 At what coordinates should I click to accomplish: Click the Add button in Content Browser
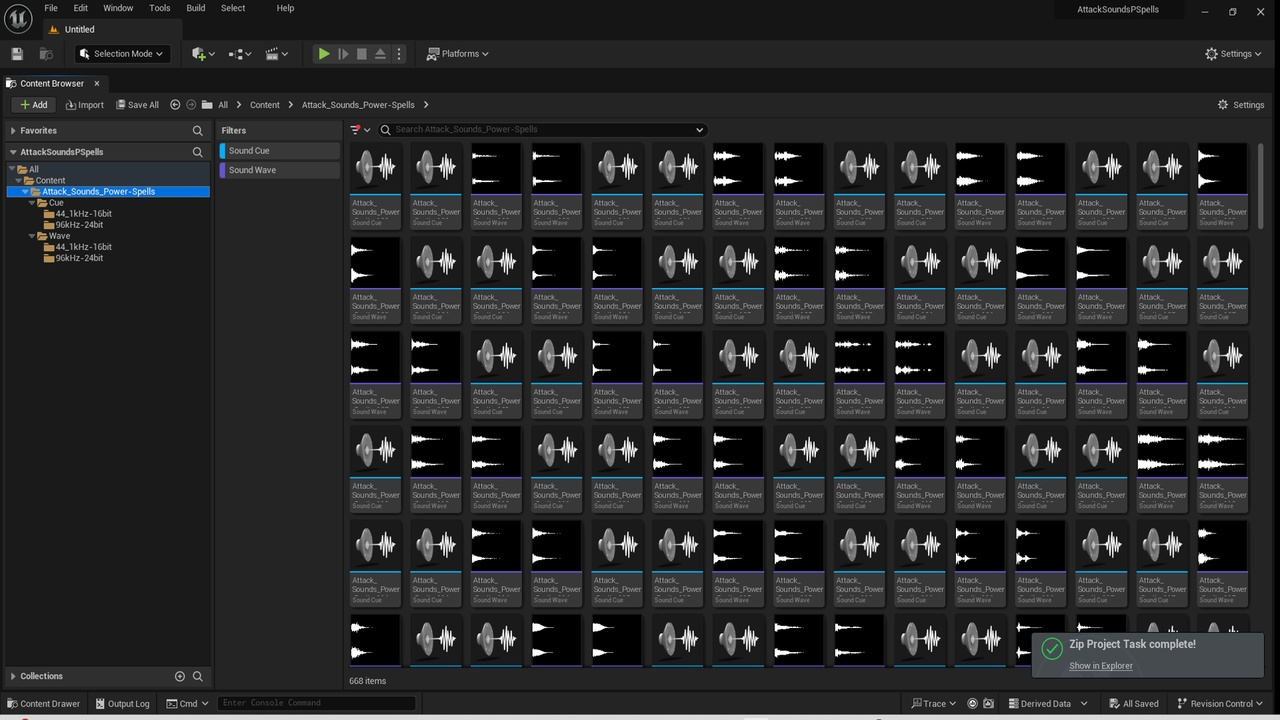pos(33,105)
